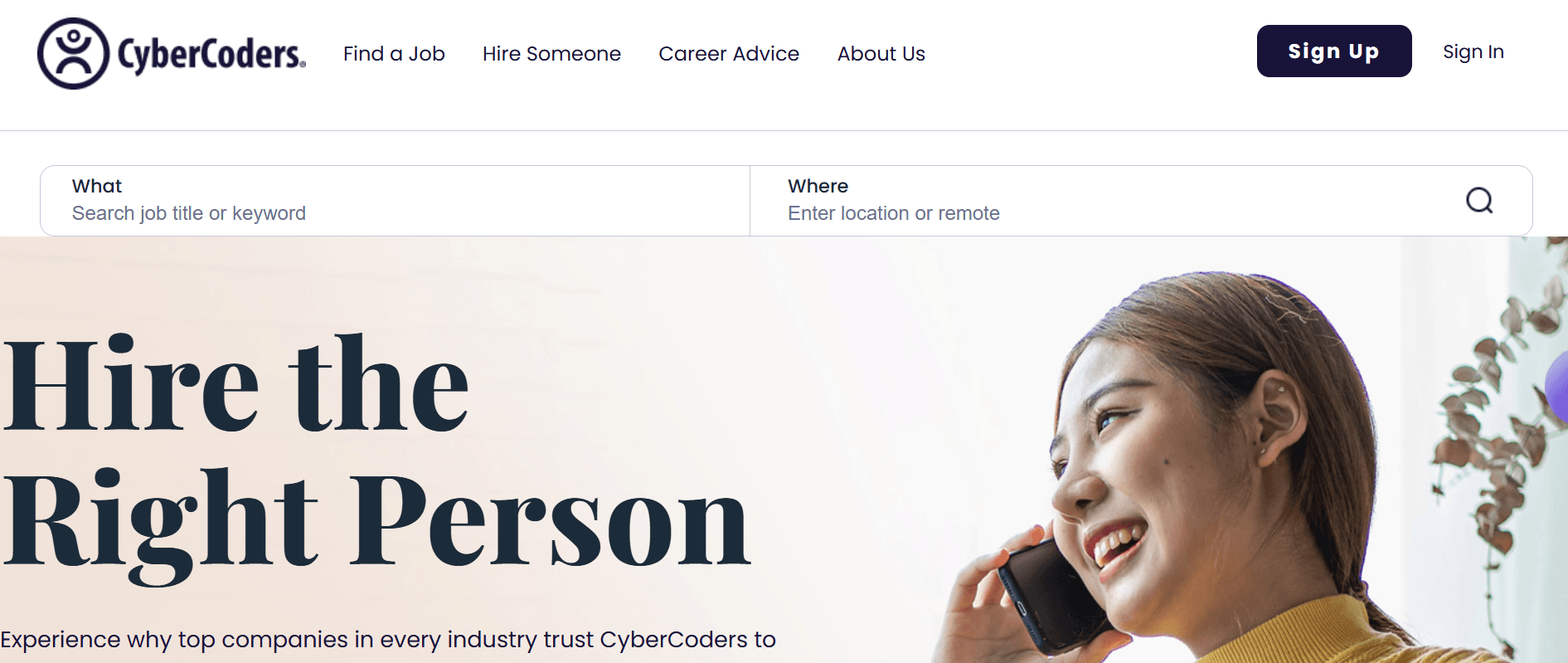Click the 'What' label in search bar

point(97,186)
